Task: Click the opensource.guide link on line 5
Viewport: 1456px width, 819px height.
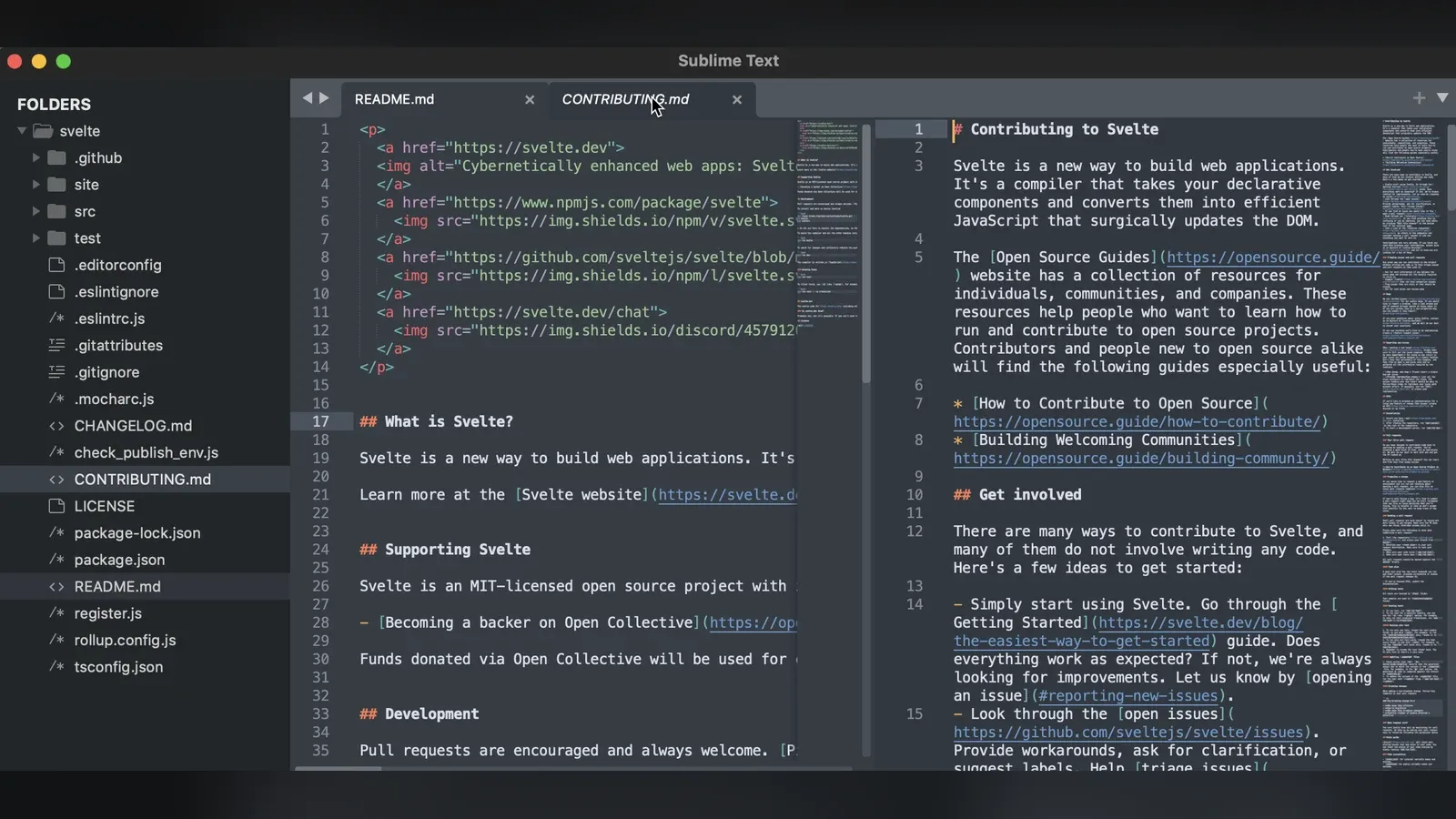Action: tap(1273, 258)
